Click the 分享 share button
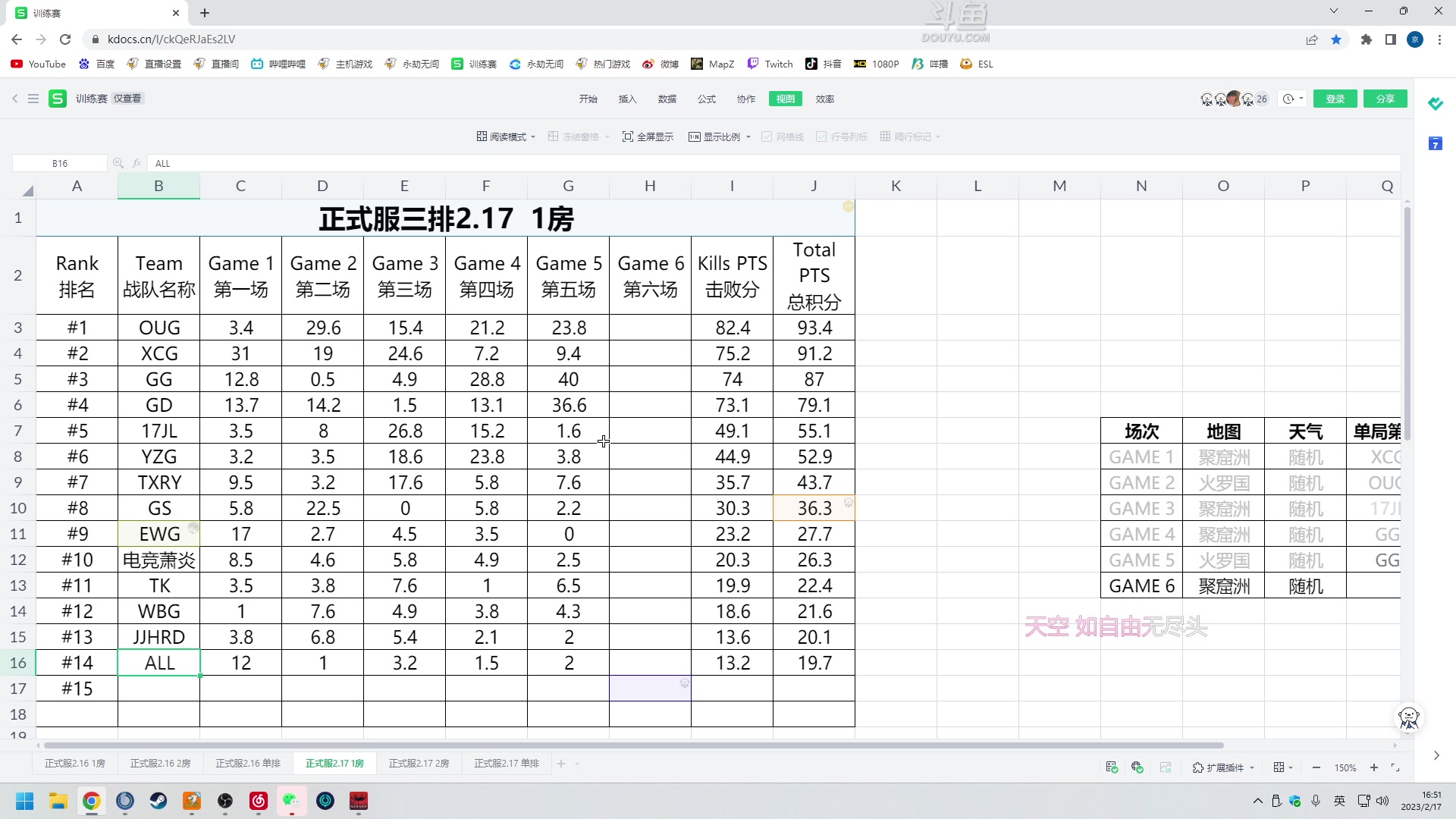This screenshot has width=1456, height=819. coord(1385,99)
